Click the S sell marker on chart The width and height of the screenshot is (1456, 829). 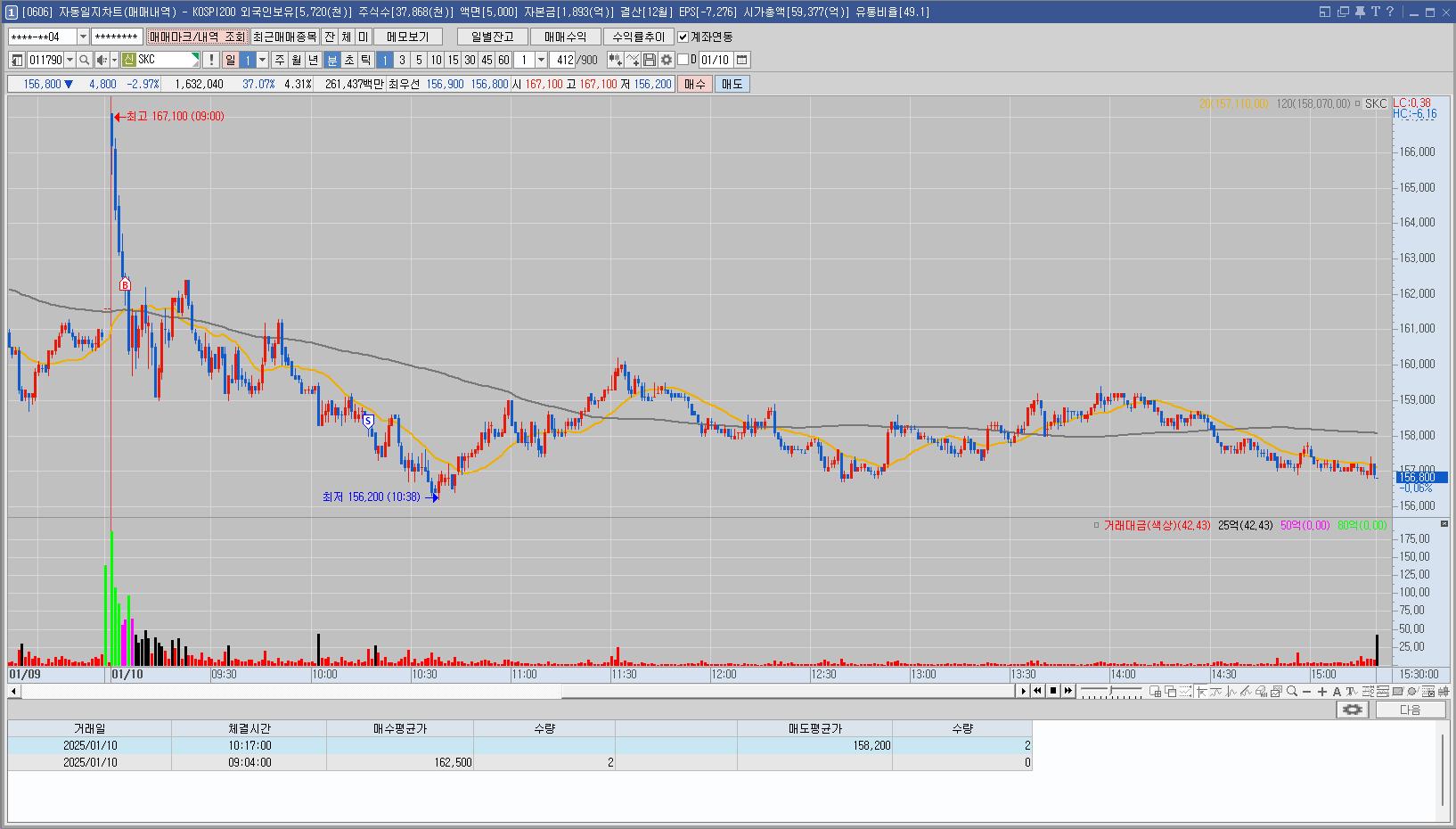pyautogui.click(x=367, y=420)
